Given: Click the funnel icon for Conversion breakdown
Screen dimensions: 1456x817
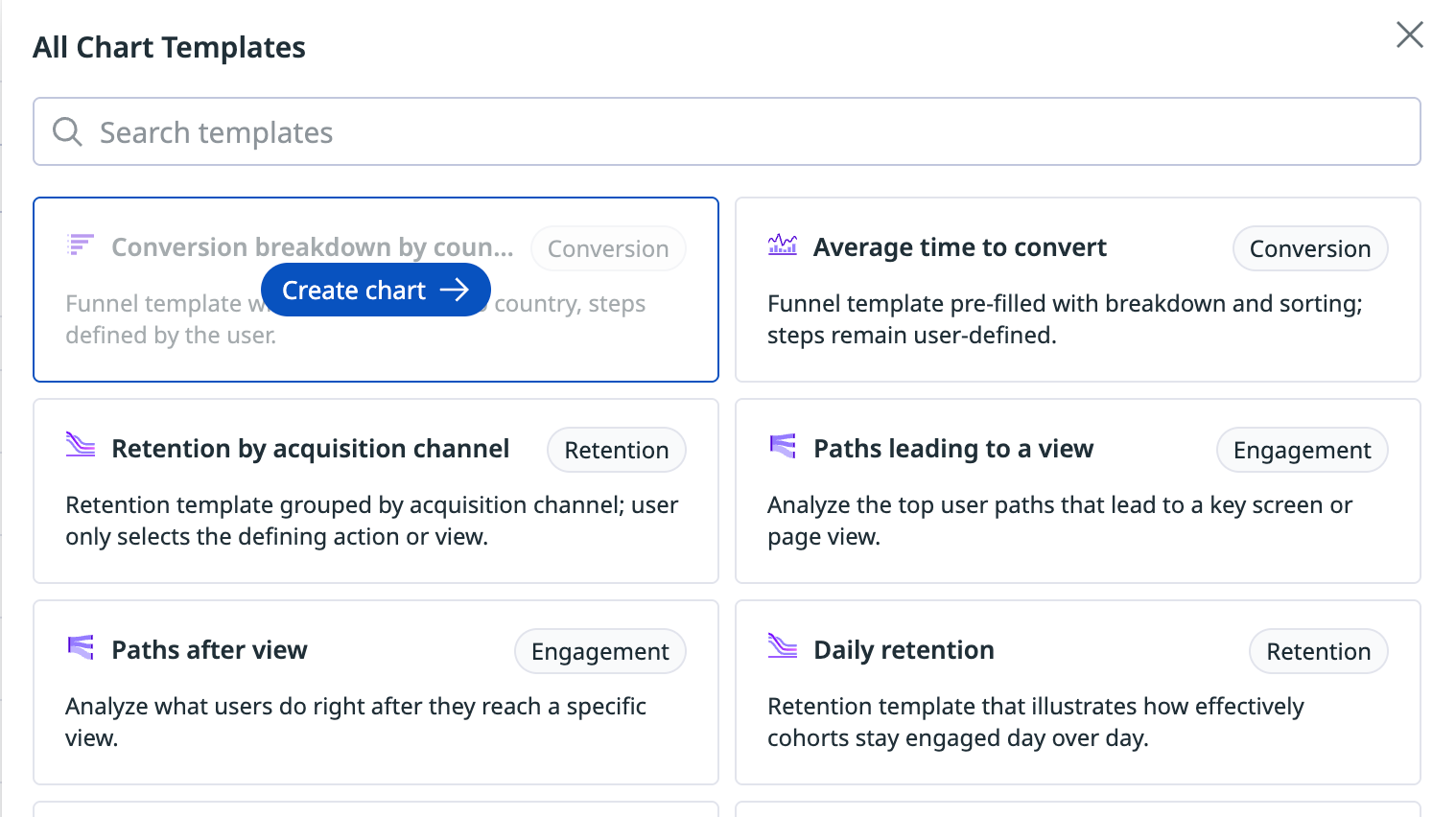Looking at the screenshot, I should pyautogui.click(x=81, y=245).
